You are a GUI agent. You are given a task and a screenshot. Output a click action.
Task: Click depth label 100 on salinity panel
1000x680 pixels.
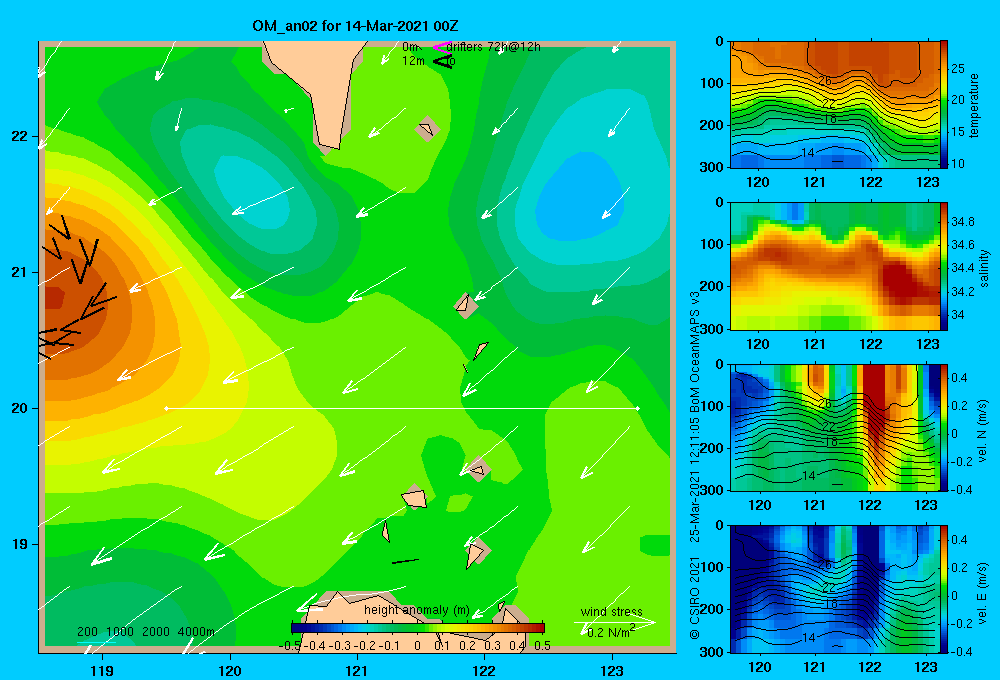point(713,244)
